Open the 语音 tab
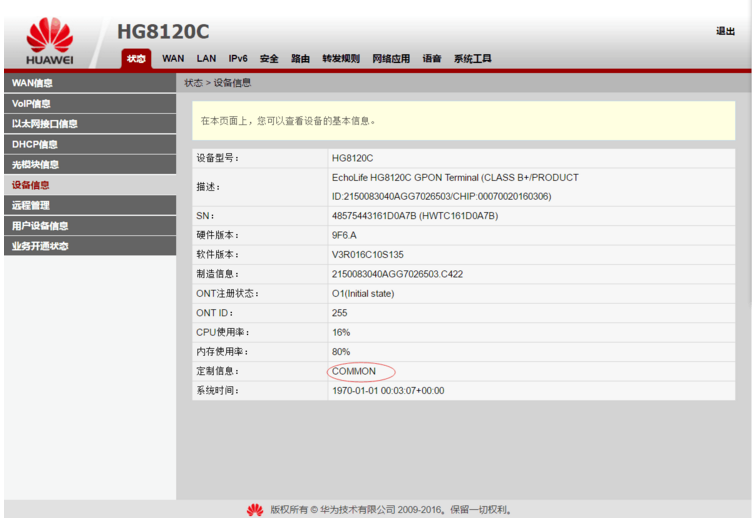Image resolution: width=752 pixels, height=522 pixels. [x=432, y=59]
